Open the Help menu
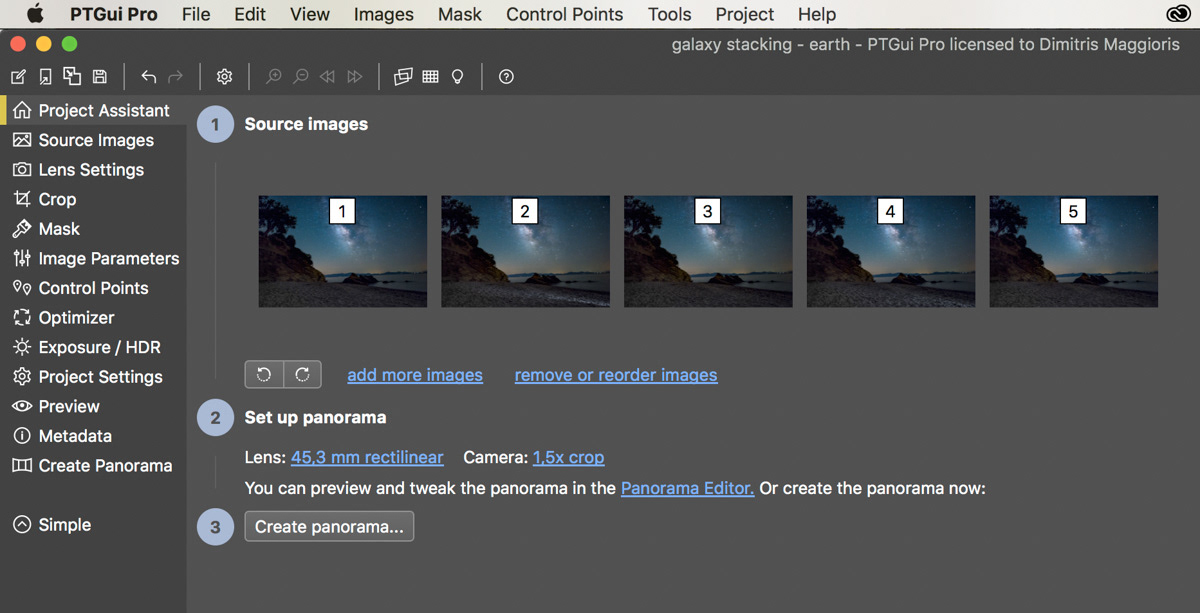Image resolution: width=1200 pixels, height=613 pixels. (817, 14)
